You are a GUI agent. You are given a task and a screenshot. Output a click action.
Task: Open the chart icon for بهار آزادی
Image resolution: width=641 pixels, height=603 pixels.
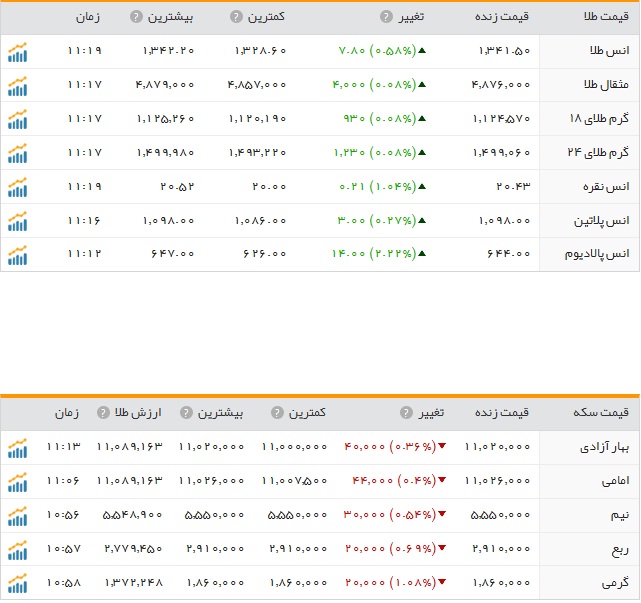click(17, 448)
